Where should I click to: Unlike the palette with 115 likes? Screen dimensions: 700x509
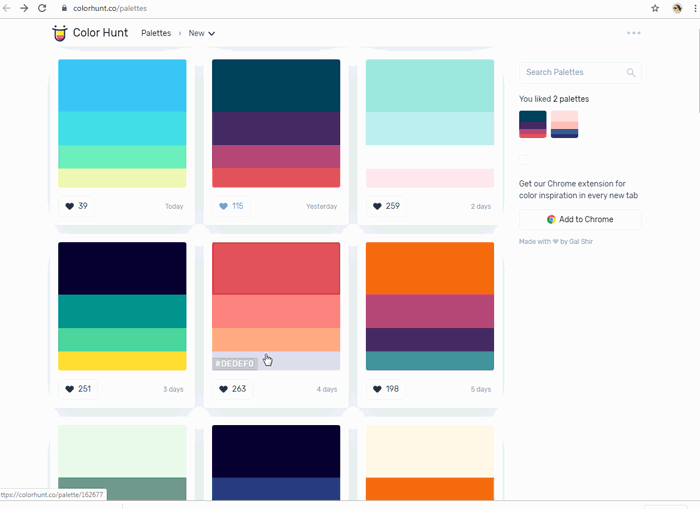pyautogui.click(x=230, y=206)
